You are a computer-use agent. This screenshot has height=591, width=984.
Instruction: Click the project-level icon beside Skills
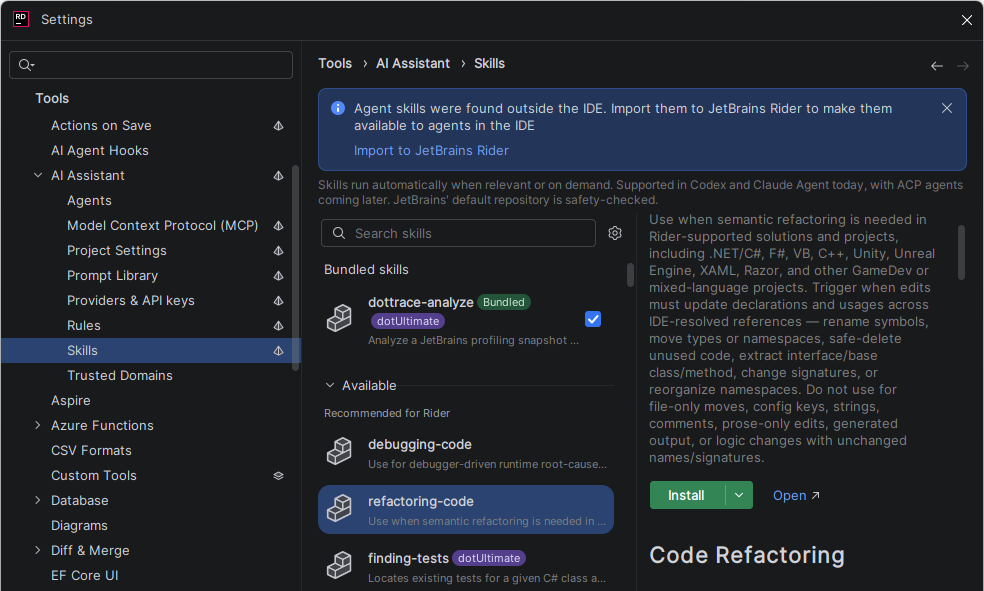[x=279, y=351]
